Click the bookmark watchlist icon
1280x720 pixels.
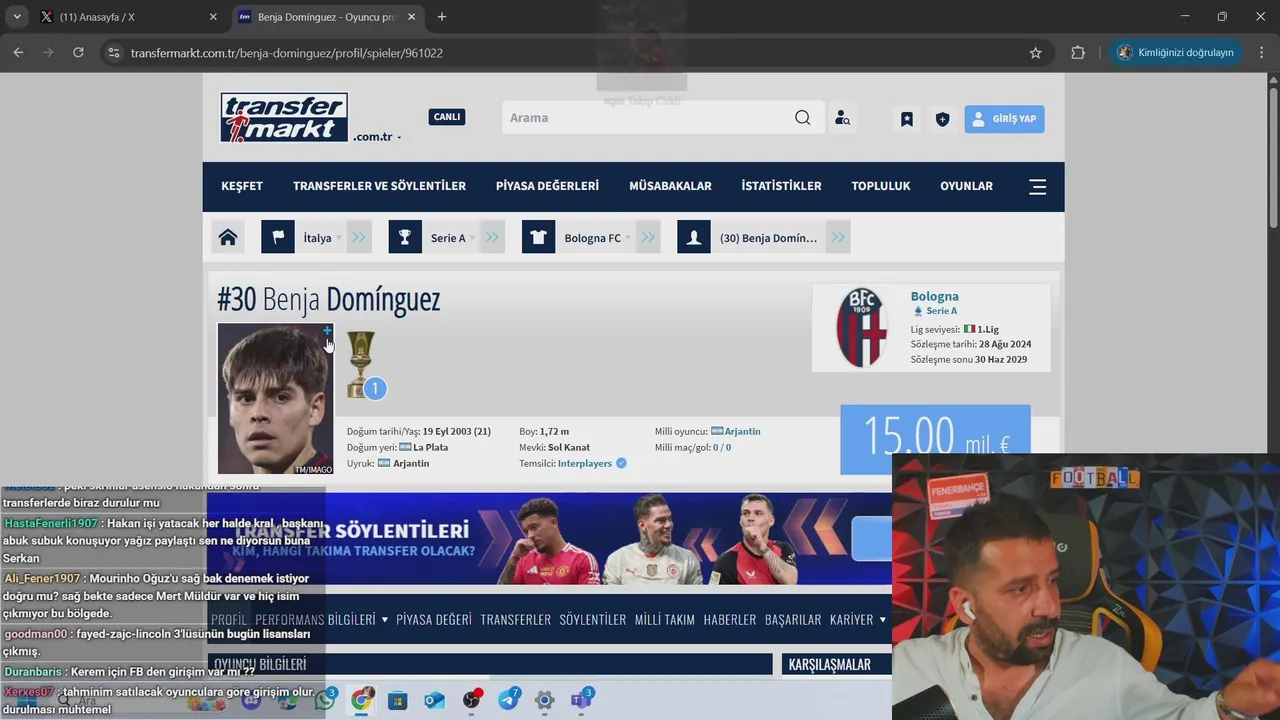(907, 119)
